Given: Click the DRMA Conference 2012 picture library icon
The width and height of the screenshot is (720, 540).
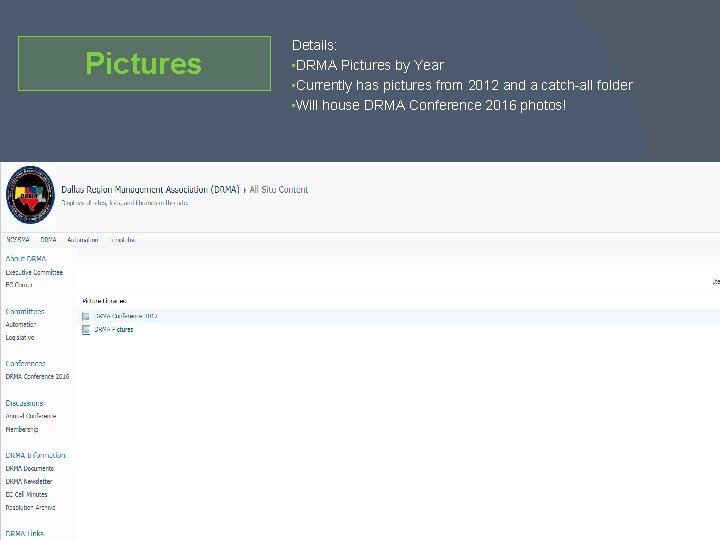Looking at the screenshot, I should (x=86, y=316).
